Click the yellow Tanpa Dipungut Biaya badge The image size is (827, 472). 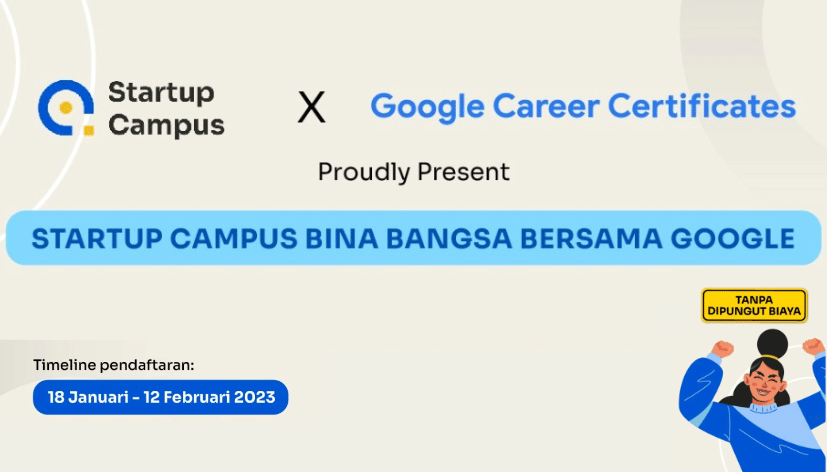[754, 305]
